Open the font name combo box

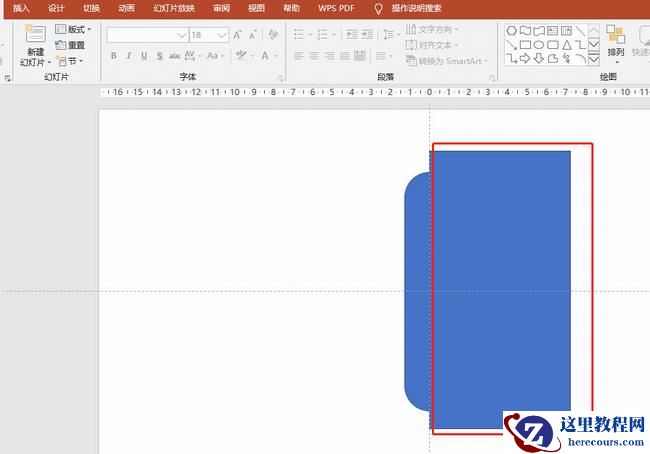click(148, 35)
